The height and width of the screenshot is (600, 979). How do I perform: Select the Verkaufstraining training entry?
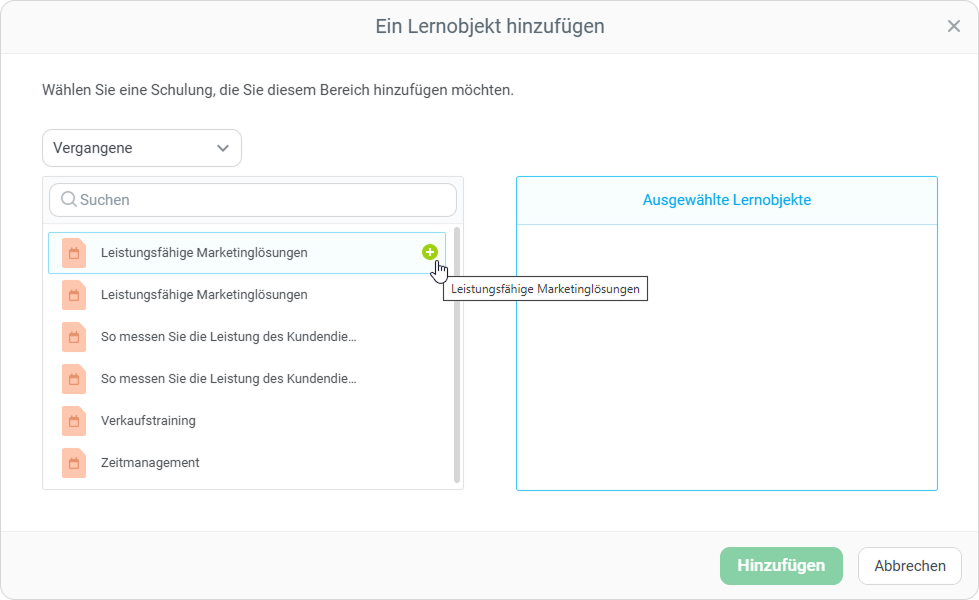[148, 421]
